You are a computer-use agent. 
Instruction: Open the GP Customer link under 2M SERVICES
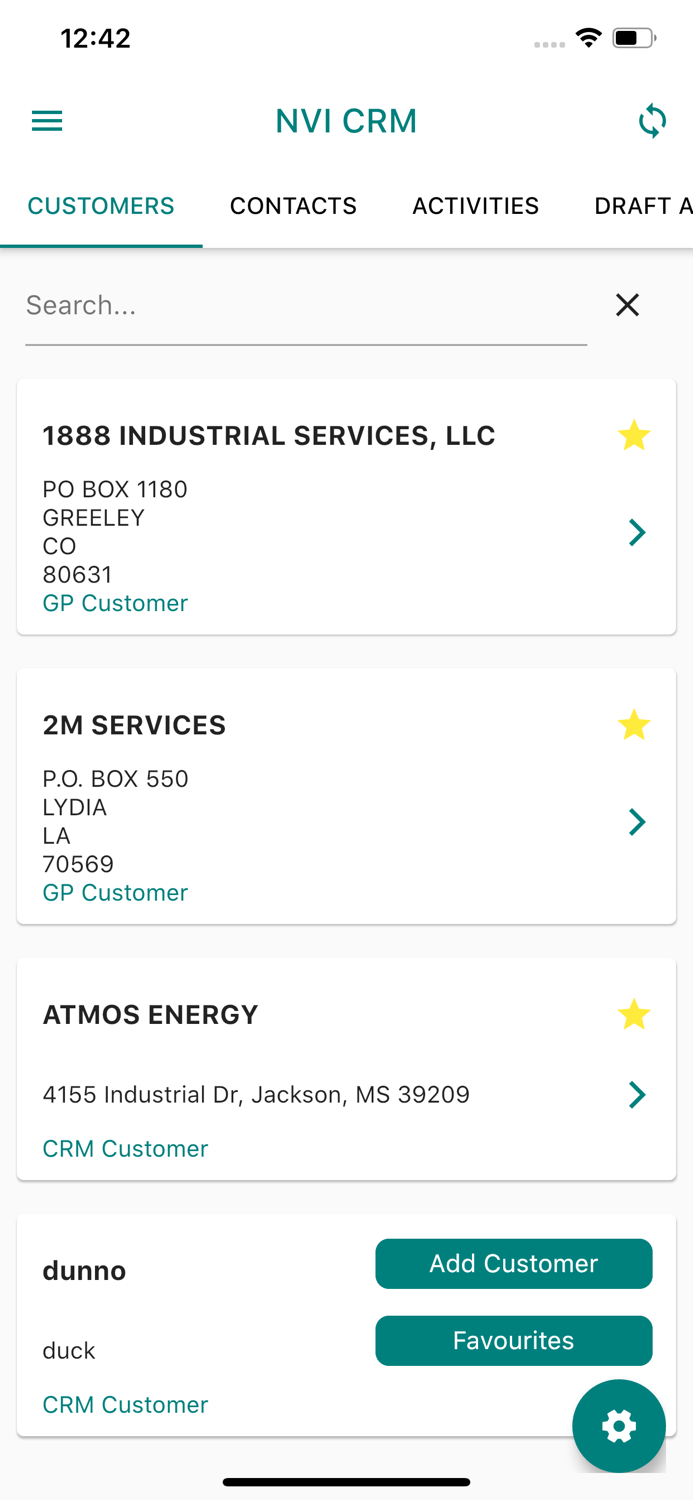coord(115,892)
